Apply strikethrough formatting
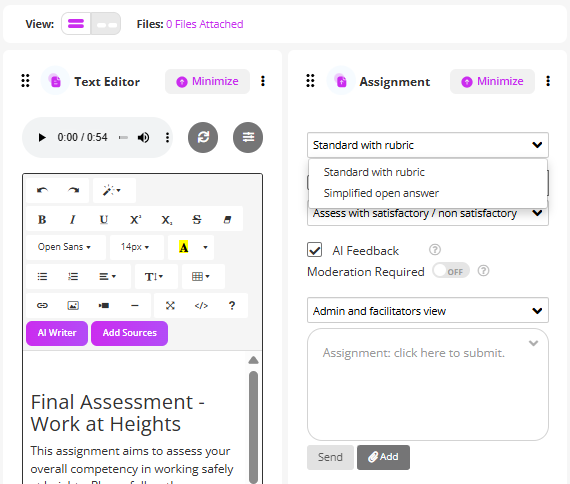This screenshot has height=484, width=570. 197,220
